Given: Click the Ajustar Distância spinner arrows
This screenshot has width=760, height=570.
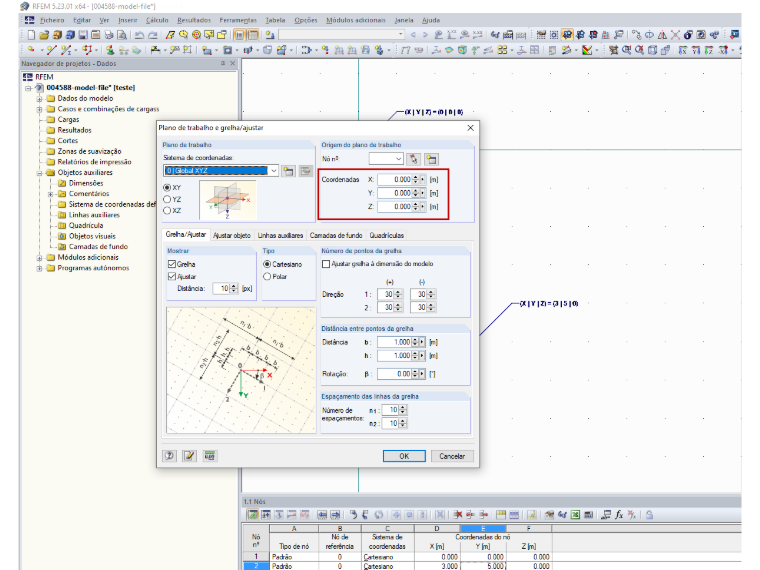Looking at the screenshot, I should coord(234,288).
